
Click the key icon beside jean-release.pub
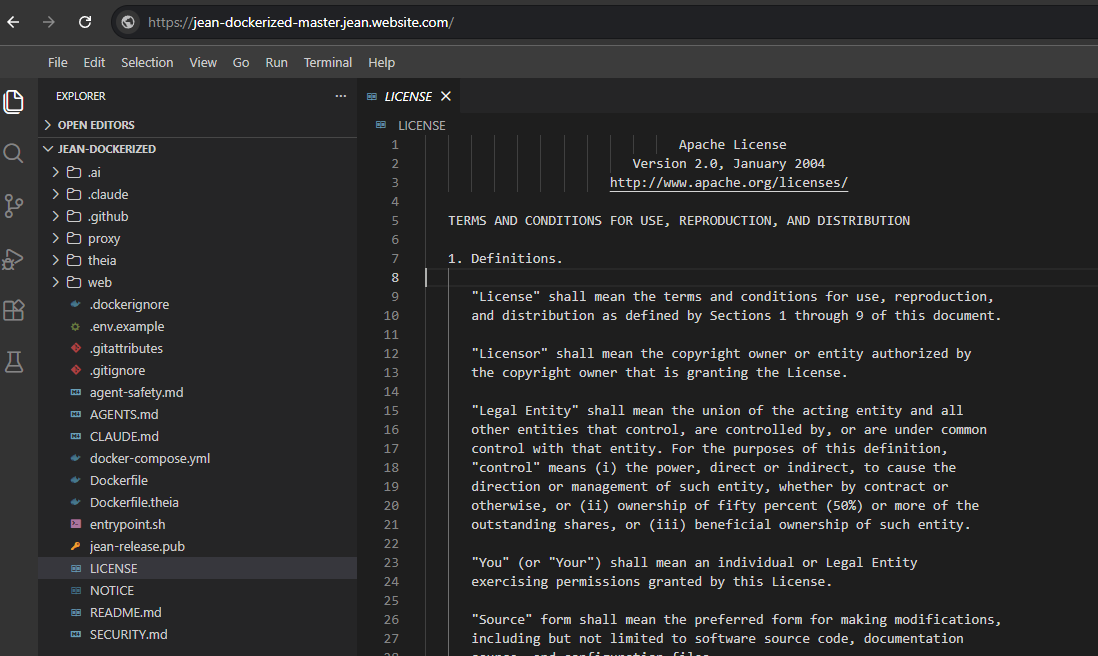click(76, 546)
